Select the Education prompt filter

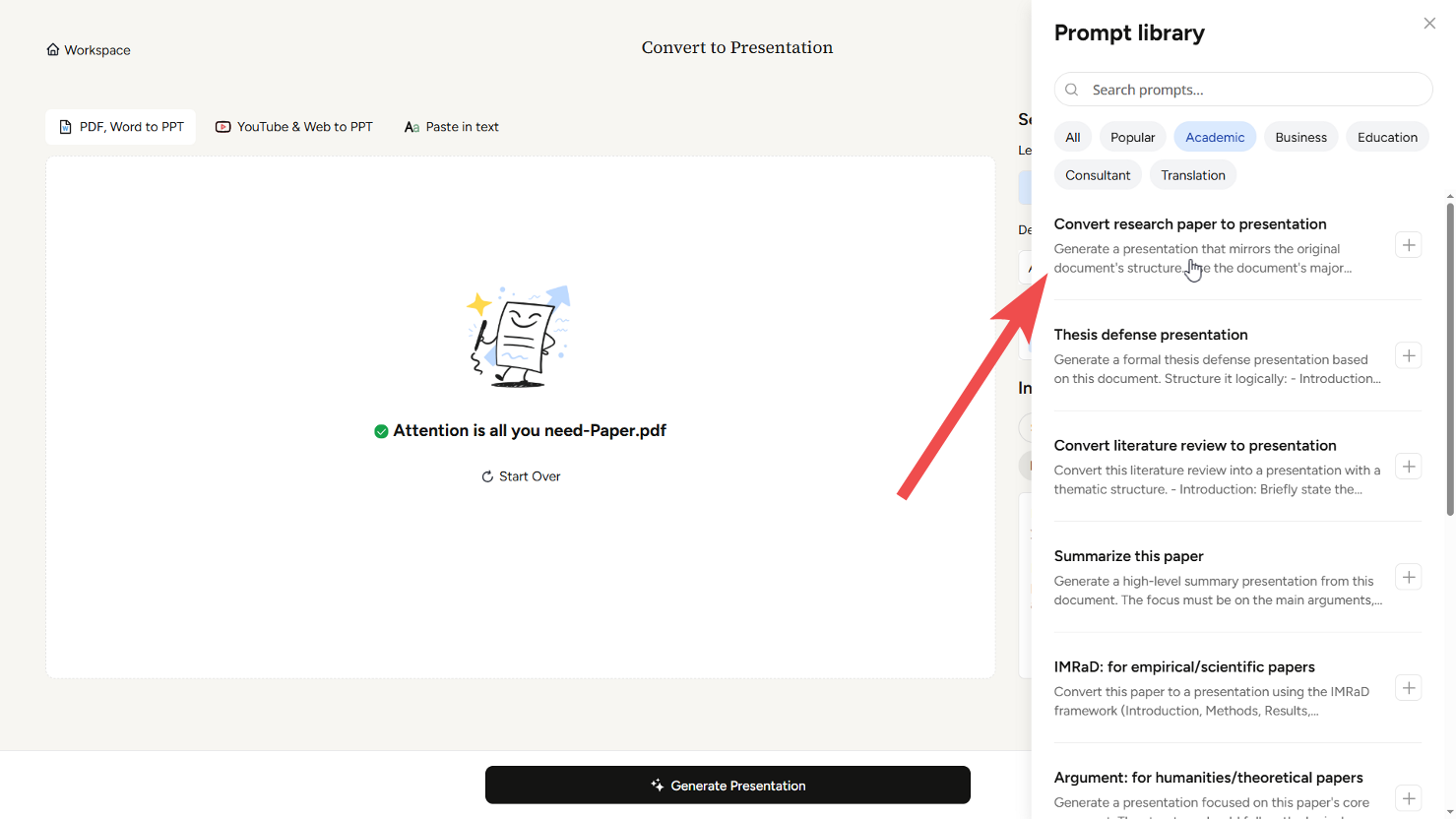pos(1386,137)
